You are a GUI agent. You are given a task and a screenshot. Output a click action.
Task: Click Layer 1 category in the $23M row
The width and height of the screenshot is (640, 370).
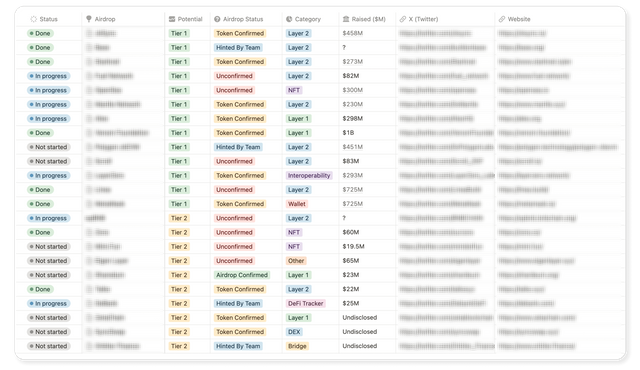click(x=298, y=275)
